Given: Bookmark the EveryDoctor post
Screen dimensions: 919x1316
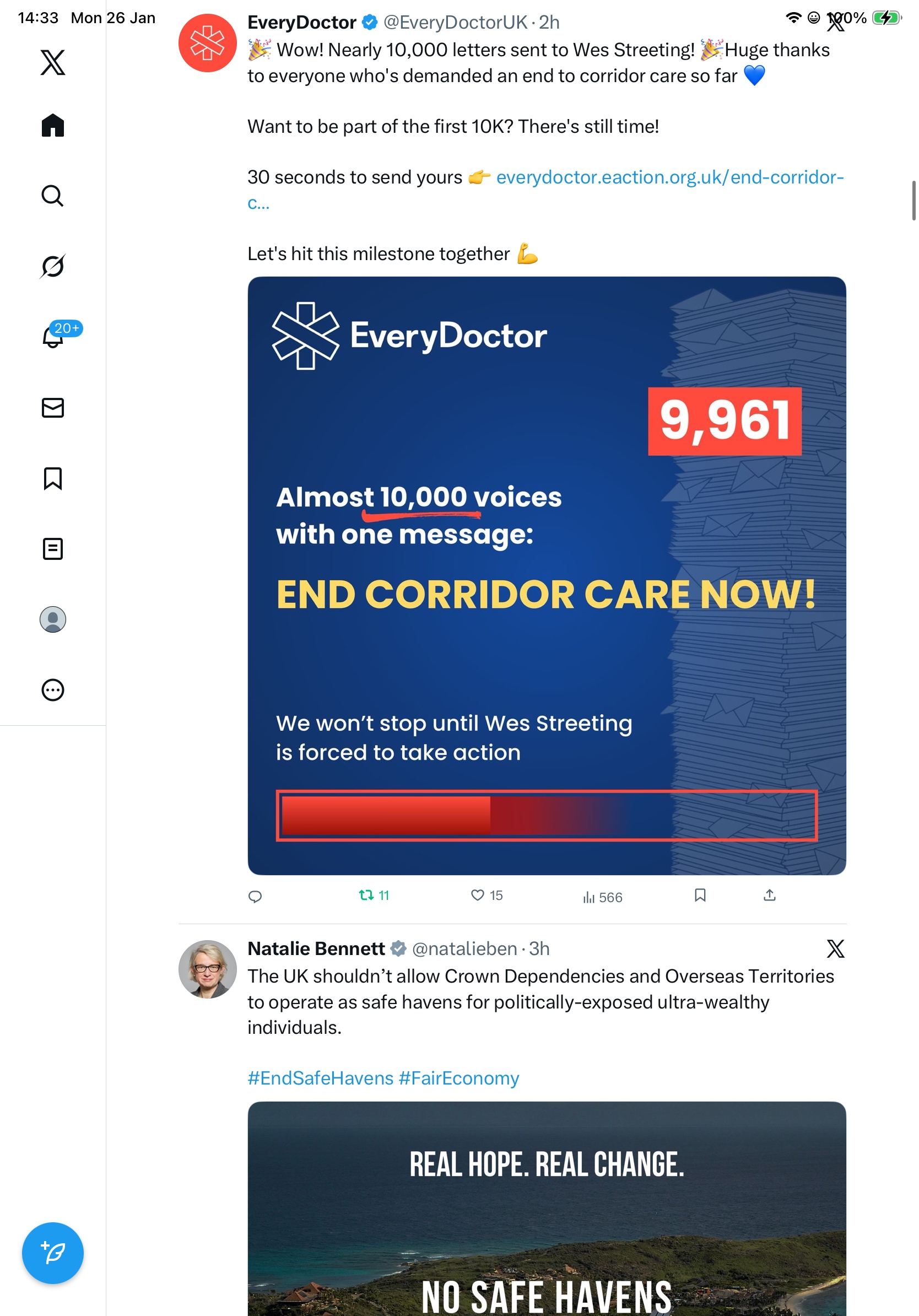Looking at the screenshot, I should 700,896.
